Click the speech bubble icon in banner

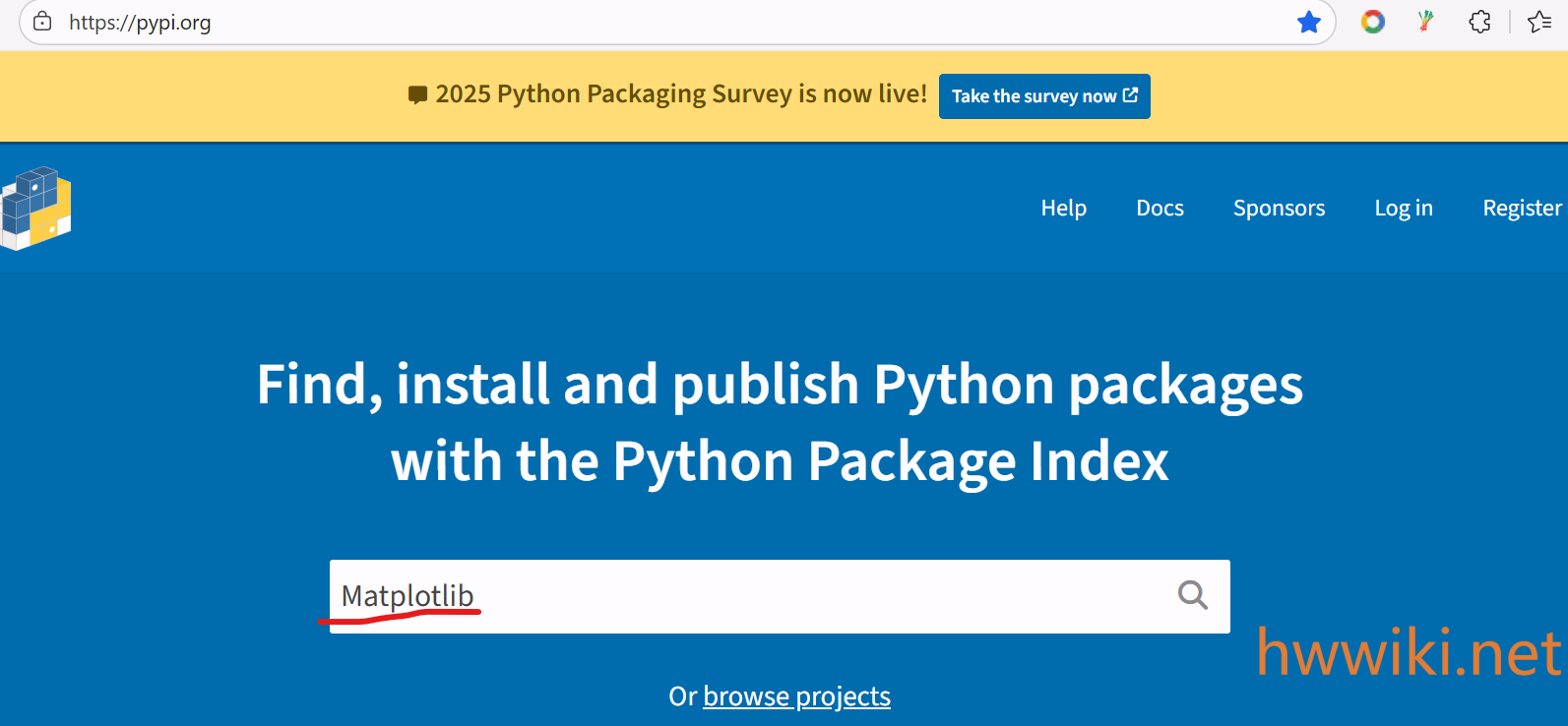417,95
